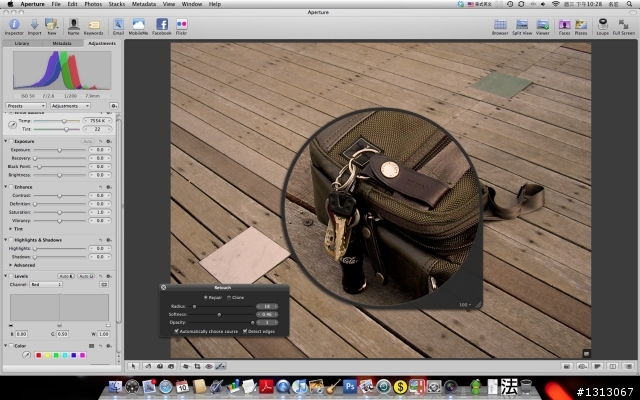Collapse the Exposure section

[x=6, y=141]
